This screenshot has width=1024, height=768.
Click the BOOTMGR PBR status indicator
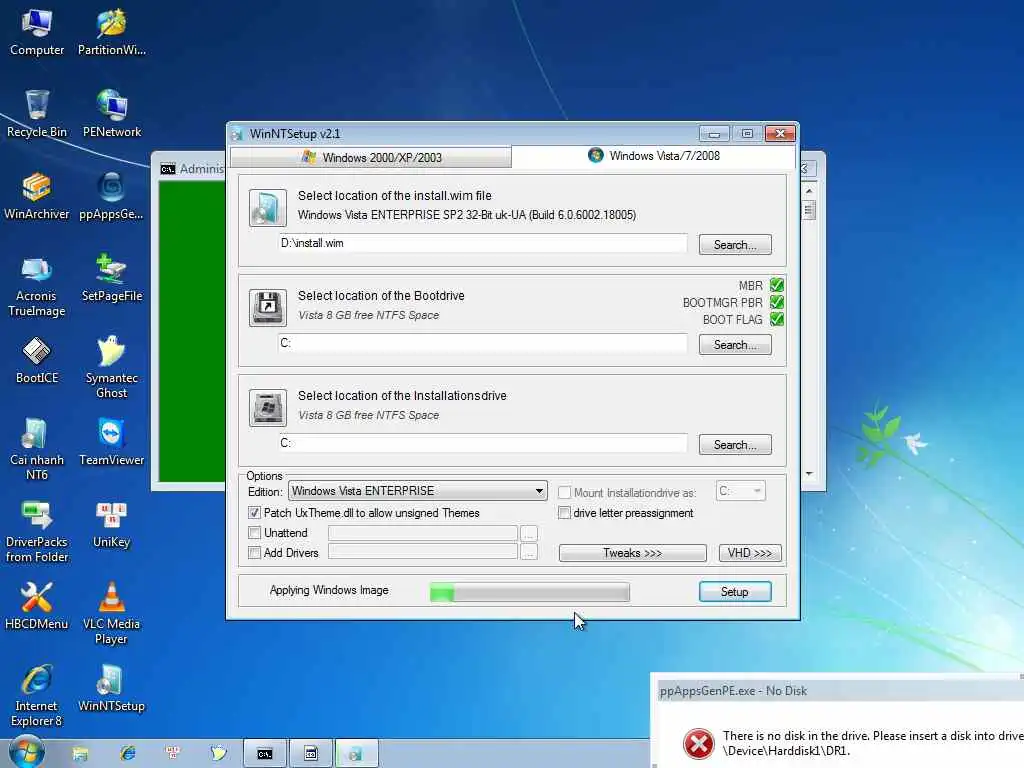pos(776,302)
